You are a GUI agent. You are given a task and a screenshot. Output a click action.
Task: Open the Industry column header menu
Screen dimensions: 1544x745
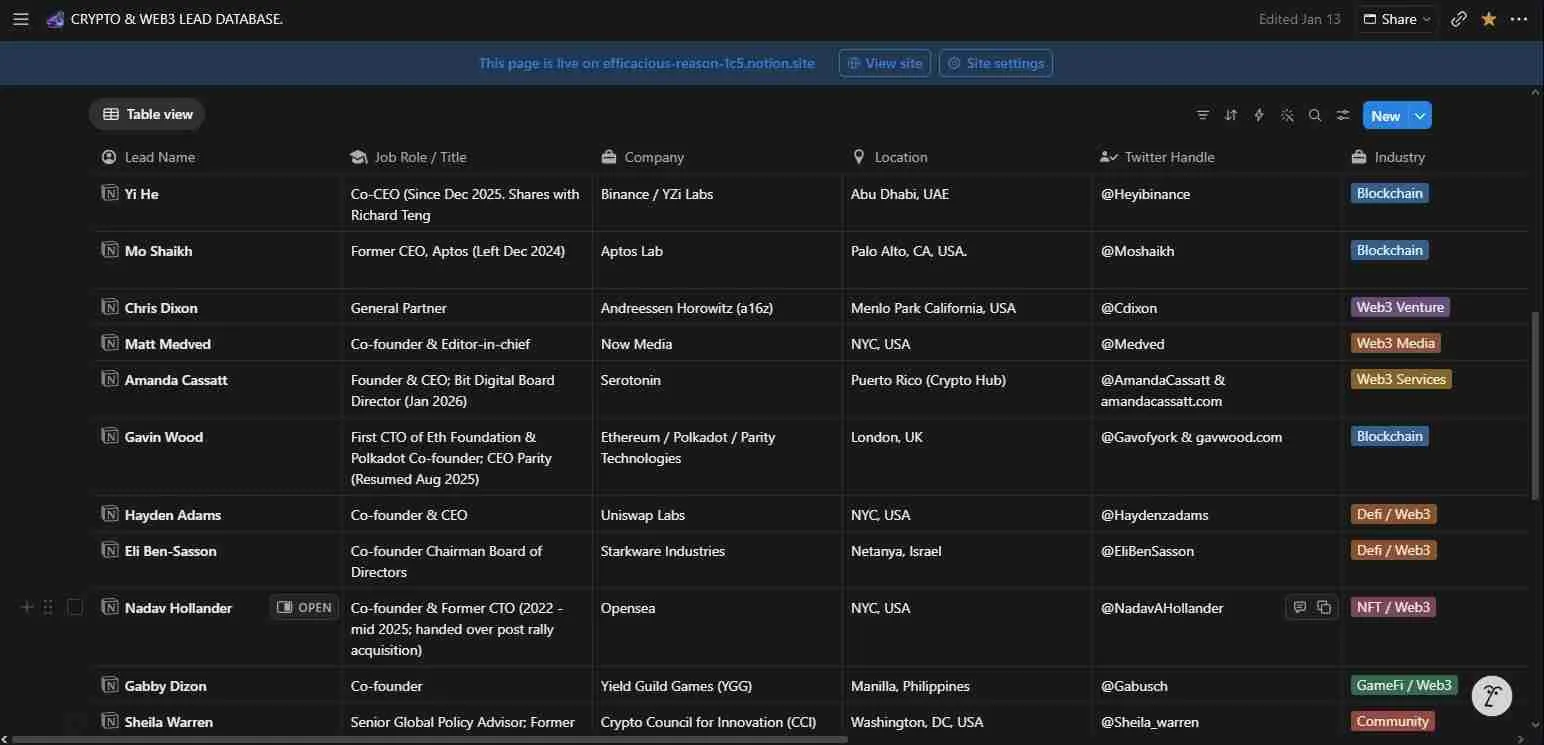click(x=1435, y=157)
